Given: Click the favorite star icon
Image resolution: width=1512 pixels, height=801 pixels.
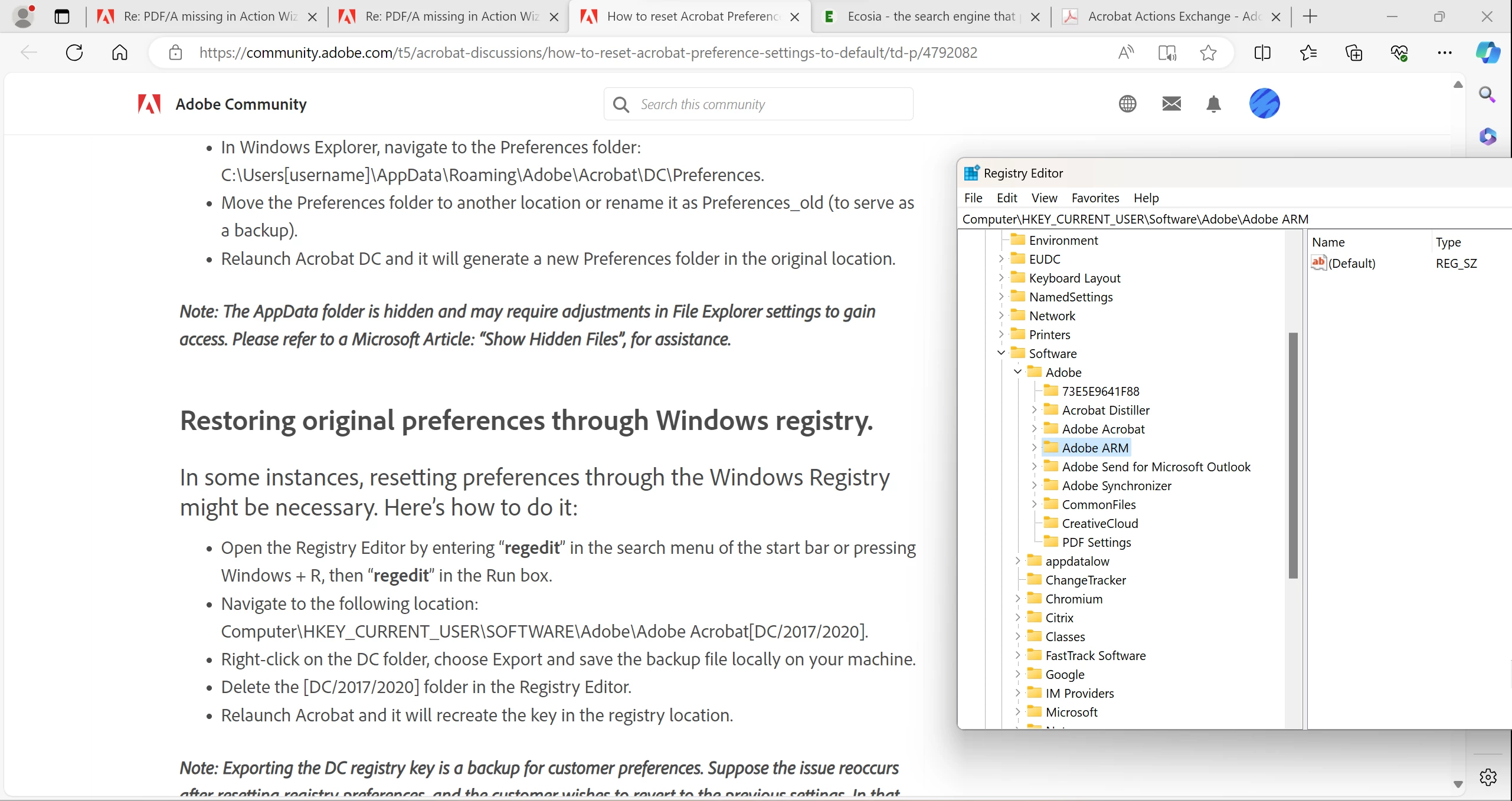Looking at the screenshot, I should coord(1208,52).
